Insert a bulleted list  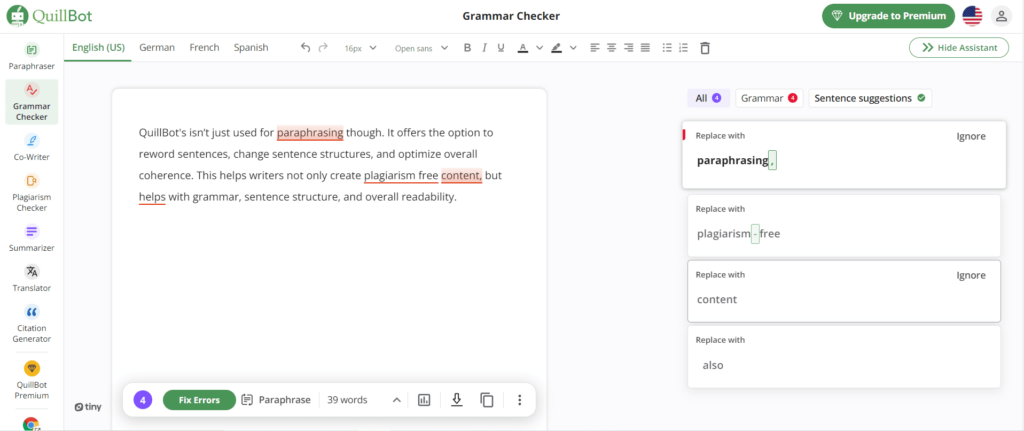(667, 48)
